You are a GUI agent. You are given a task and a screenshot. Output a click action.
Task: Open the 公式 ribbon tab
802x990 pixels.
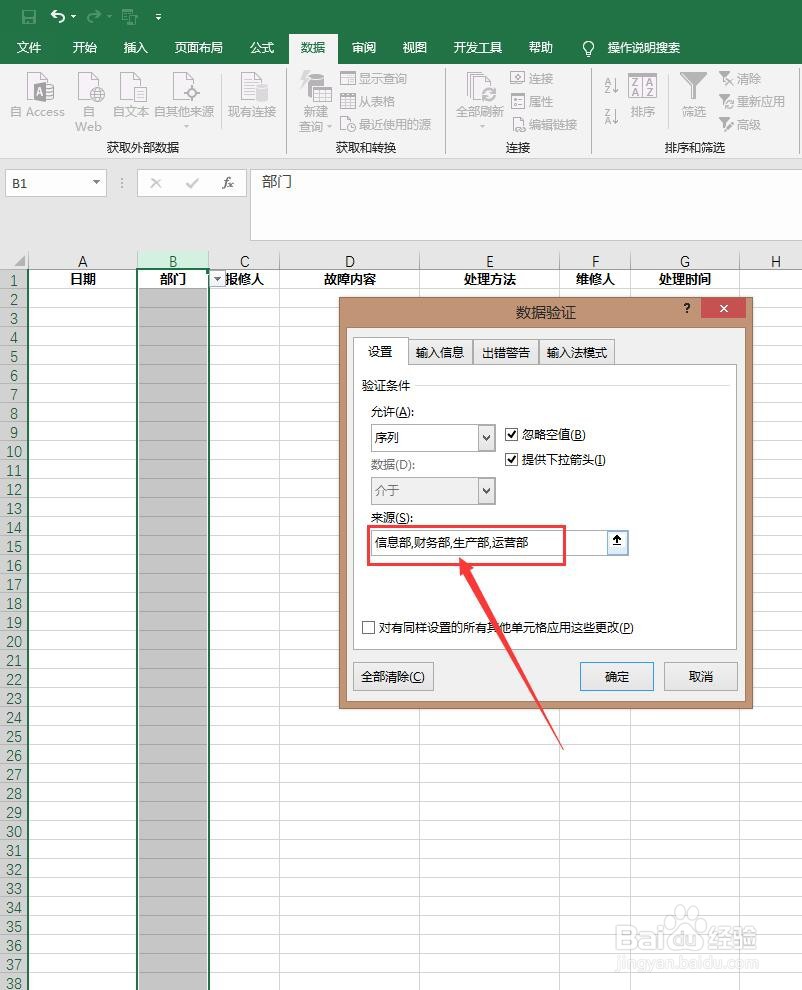tap(261, 46)
